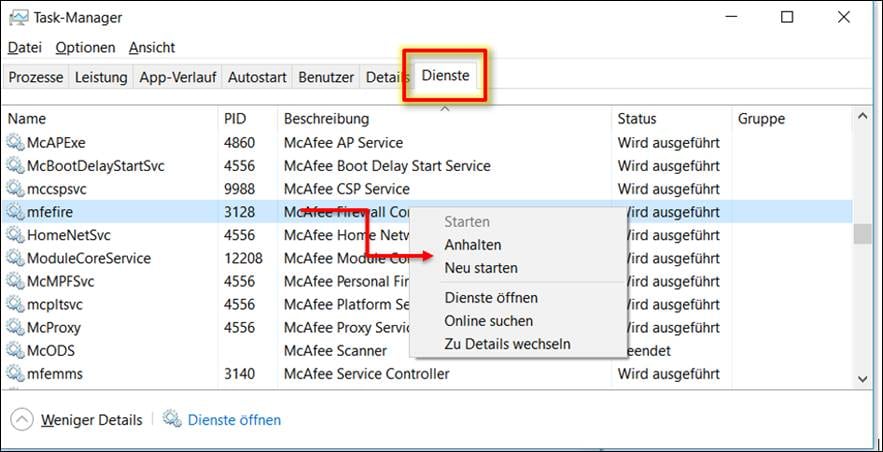Click the scrollbar down arrow
883x452 pixels.
coord(862,379)
